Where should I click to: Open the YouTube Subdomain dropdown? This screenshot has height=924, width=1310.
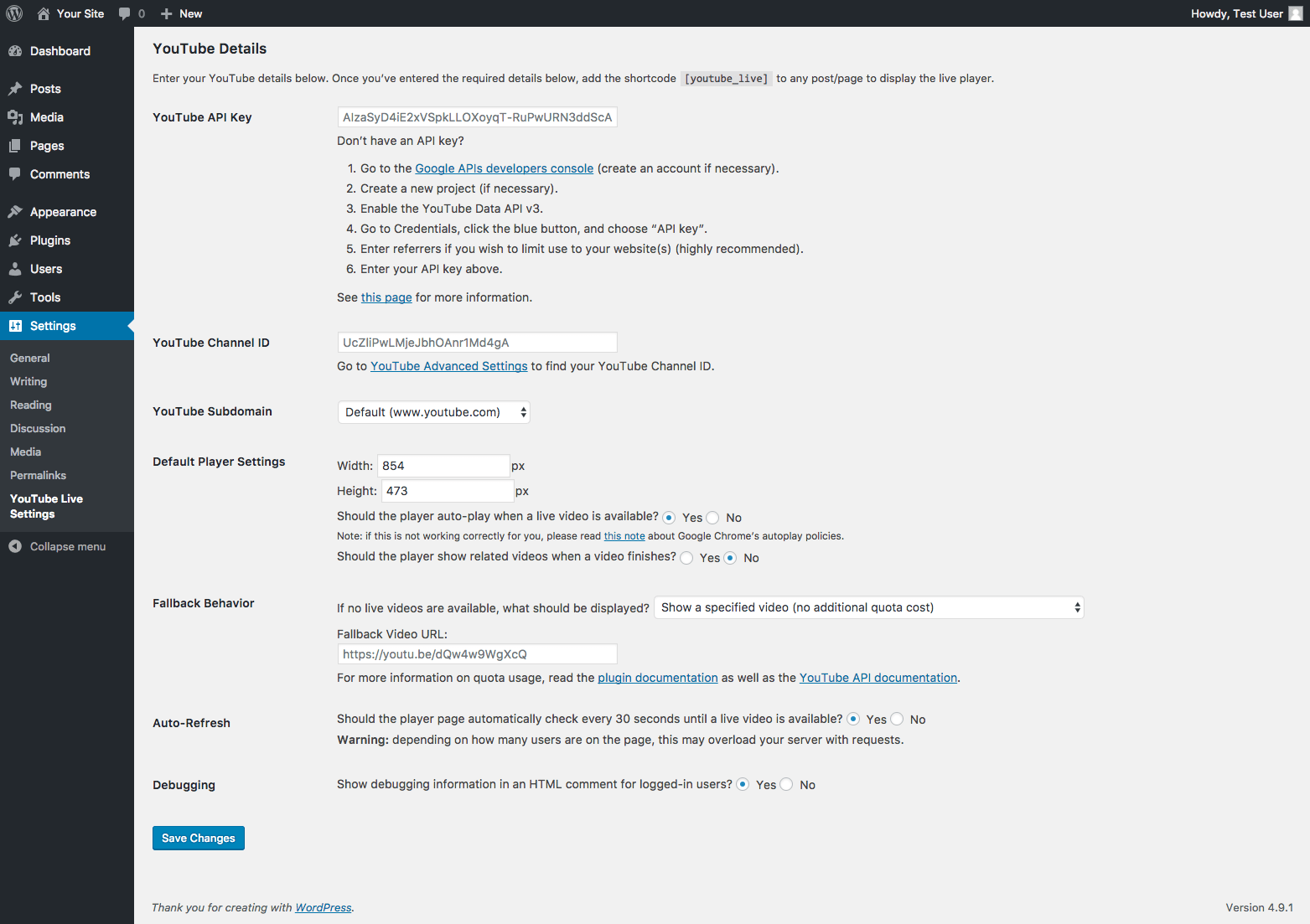(x=433, y=412)
